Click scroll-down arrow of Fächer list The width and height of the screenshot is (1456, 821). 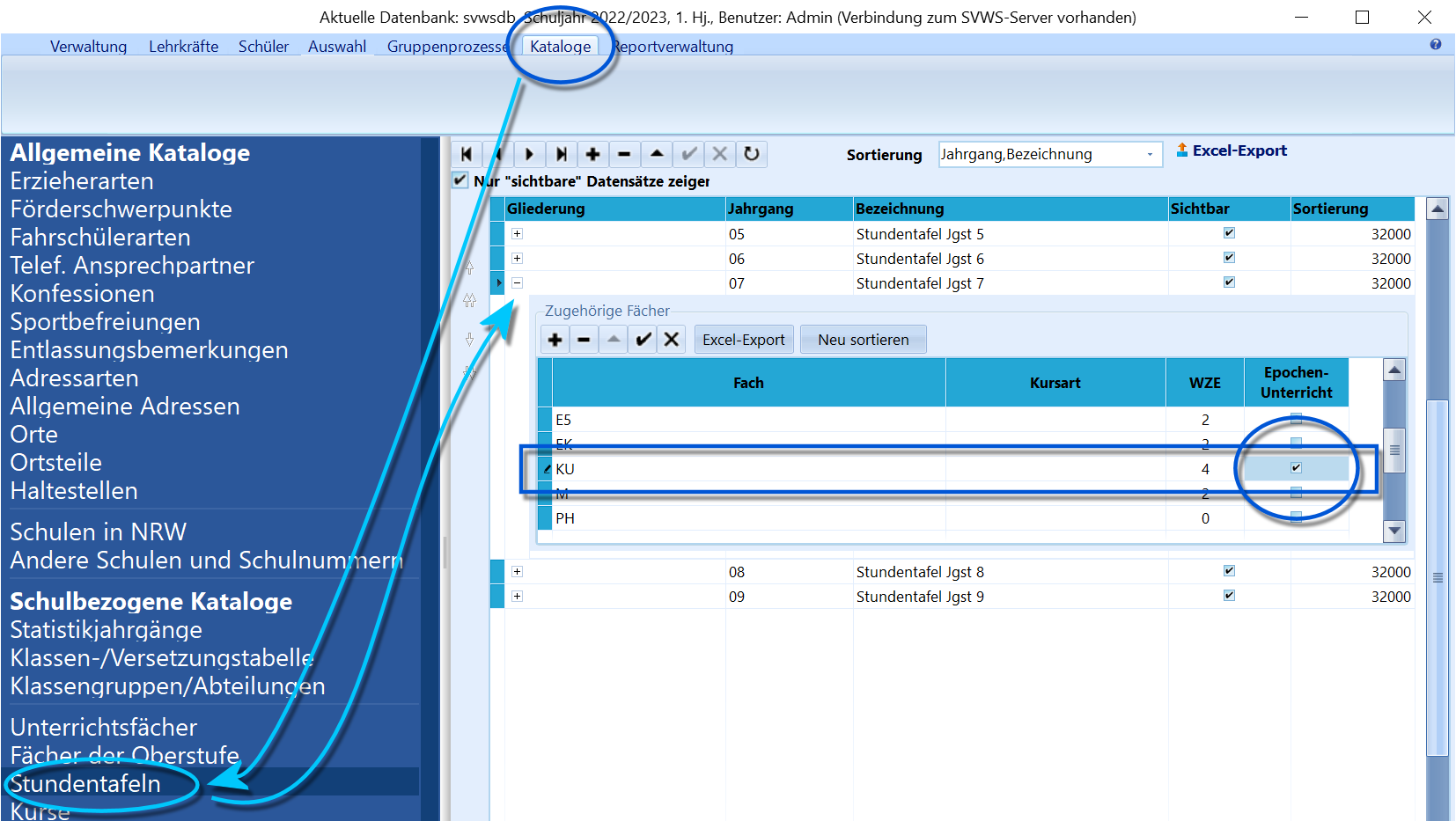[1394, 531]
